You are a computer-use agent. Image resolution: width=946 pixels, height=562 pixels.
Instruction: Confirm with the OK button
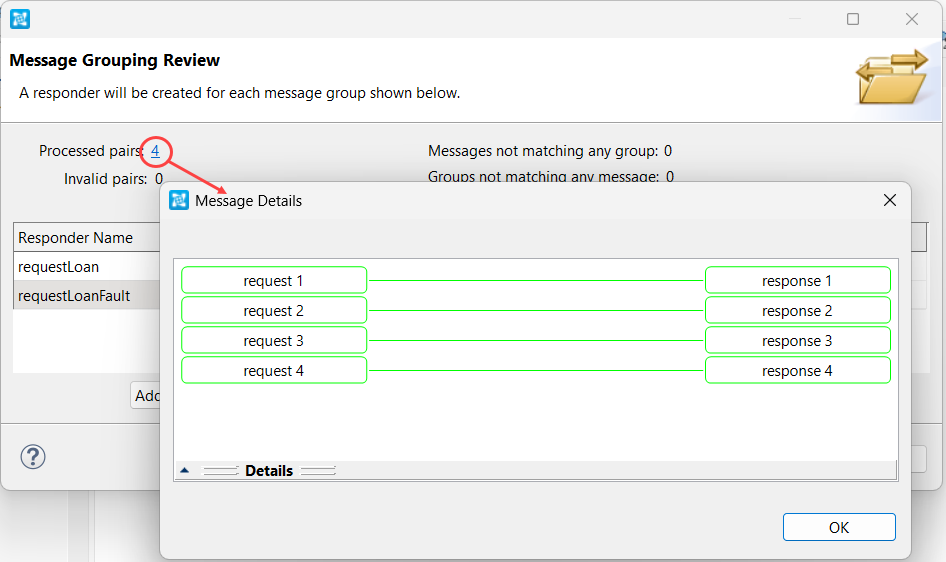(x=839, y=528)
